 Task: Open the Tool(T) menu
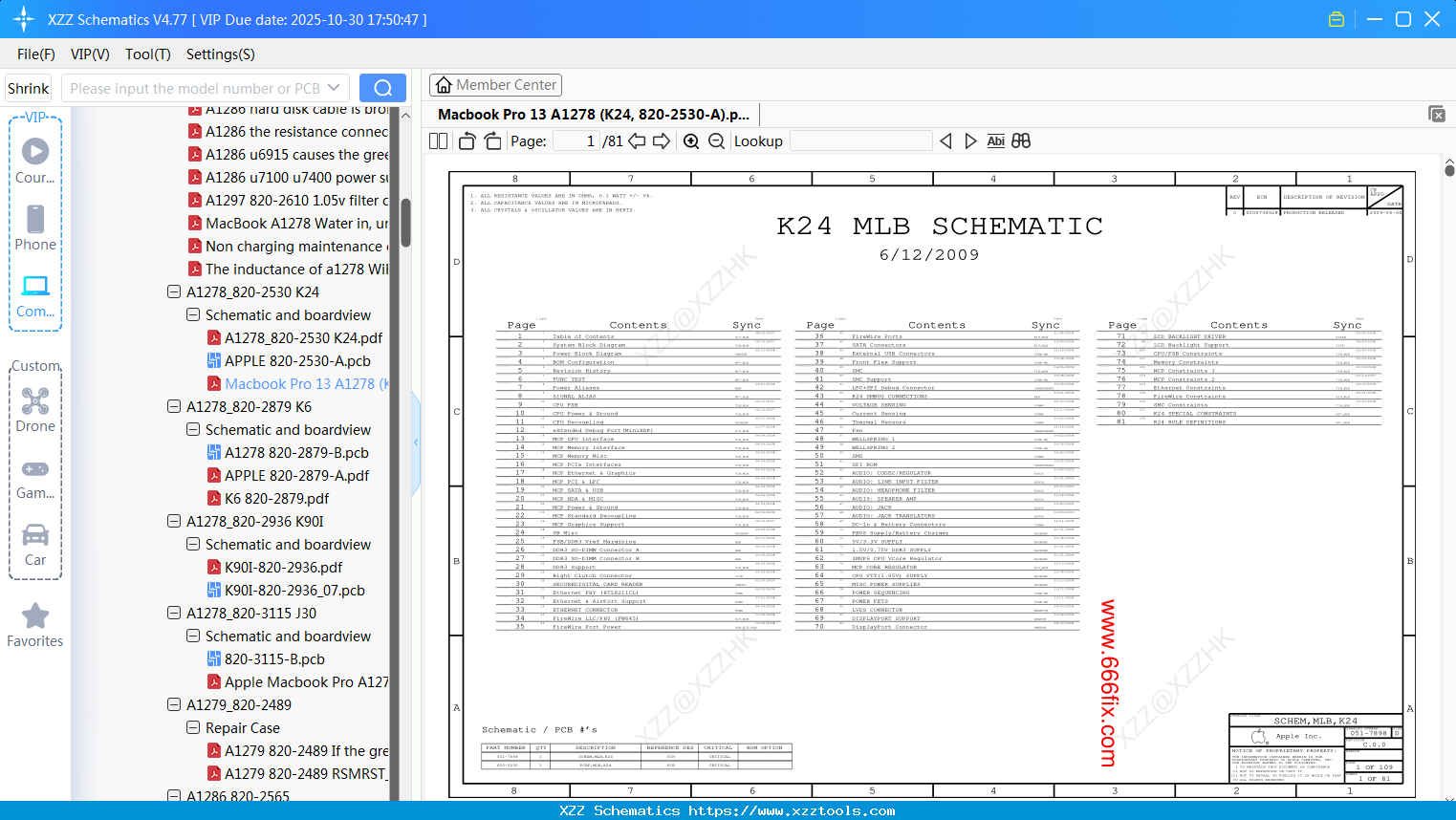pos(148,54)
